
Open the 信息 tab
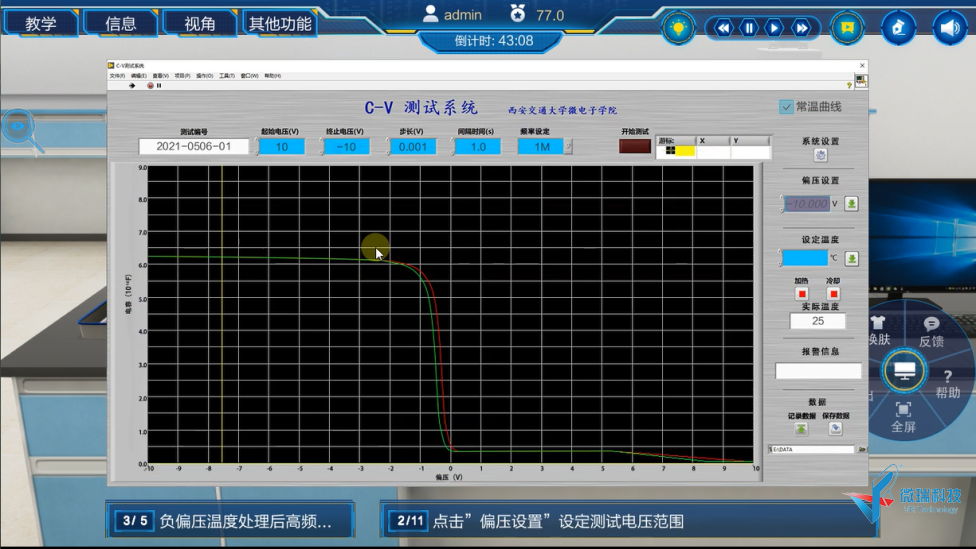pyautogui.click(x=120, y=24)
